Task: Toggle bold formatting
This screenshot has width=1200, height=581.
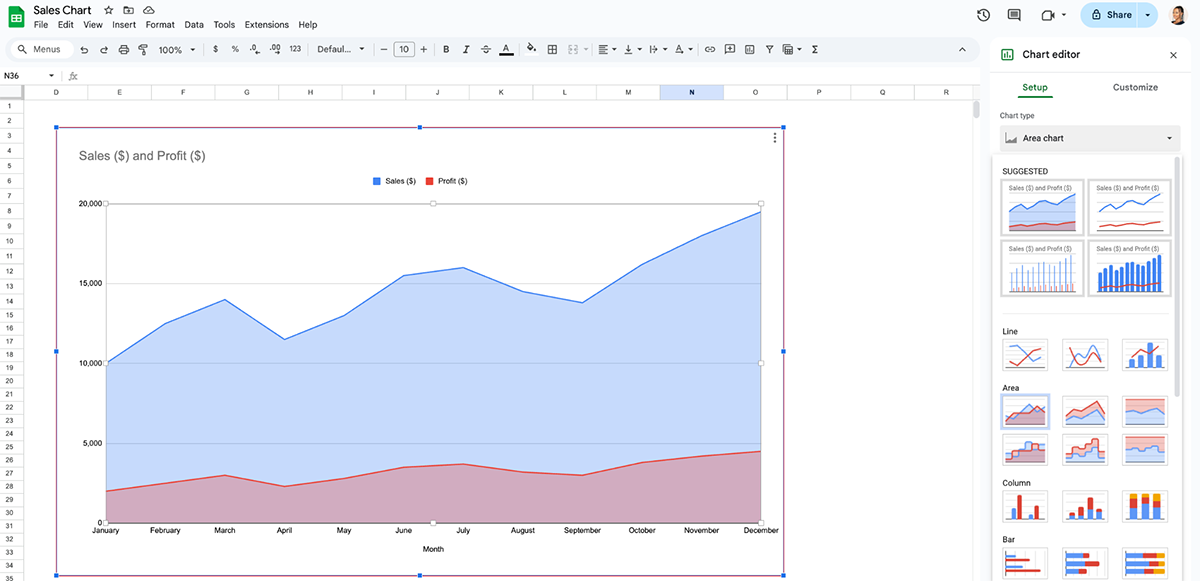Action: click(x=446, y=48)
